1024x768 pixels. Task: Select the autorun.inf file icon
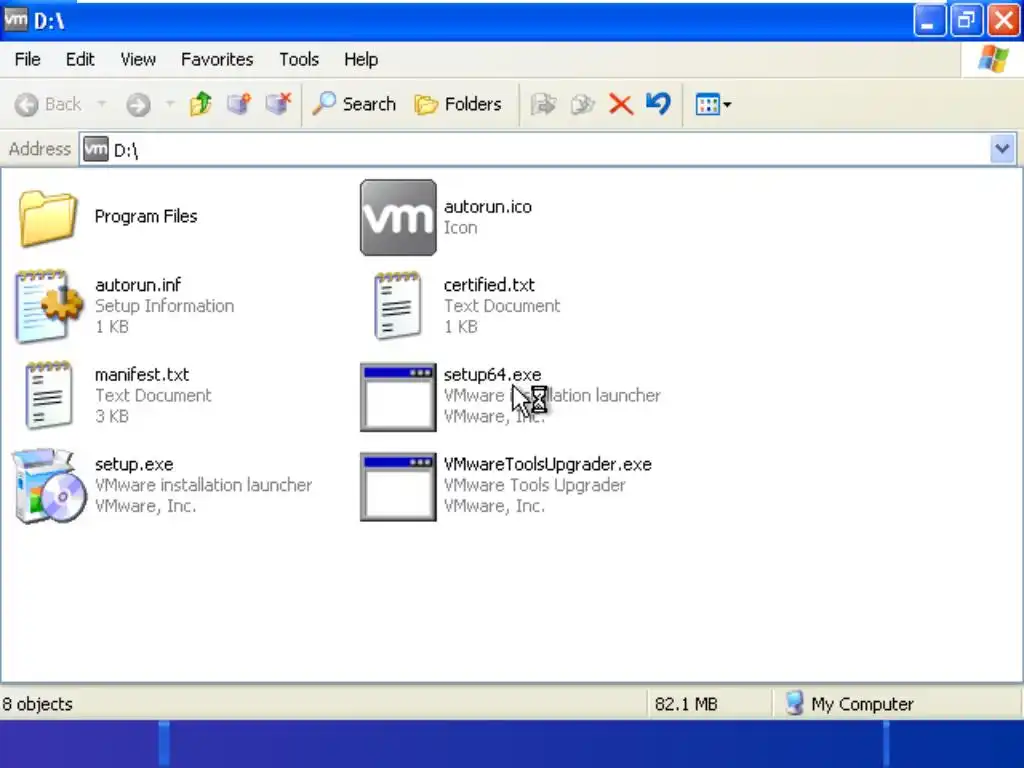[x=48, y=306]
